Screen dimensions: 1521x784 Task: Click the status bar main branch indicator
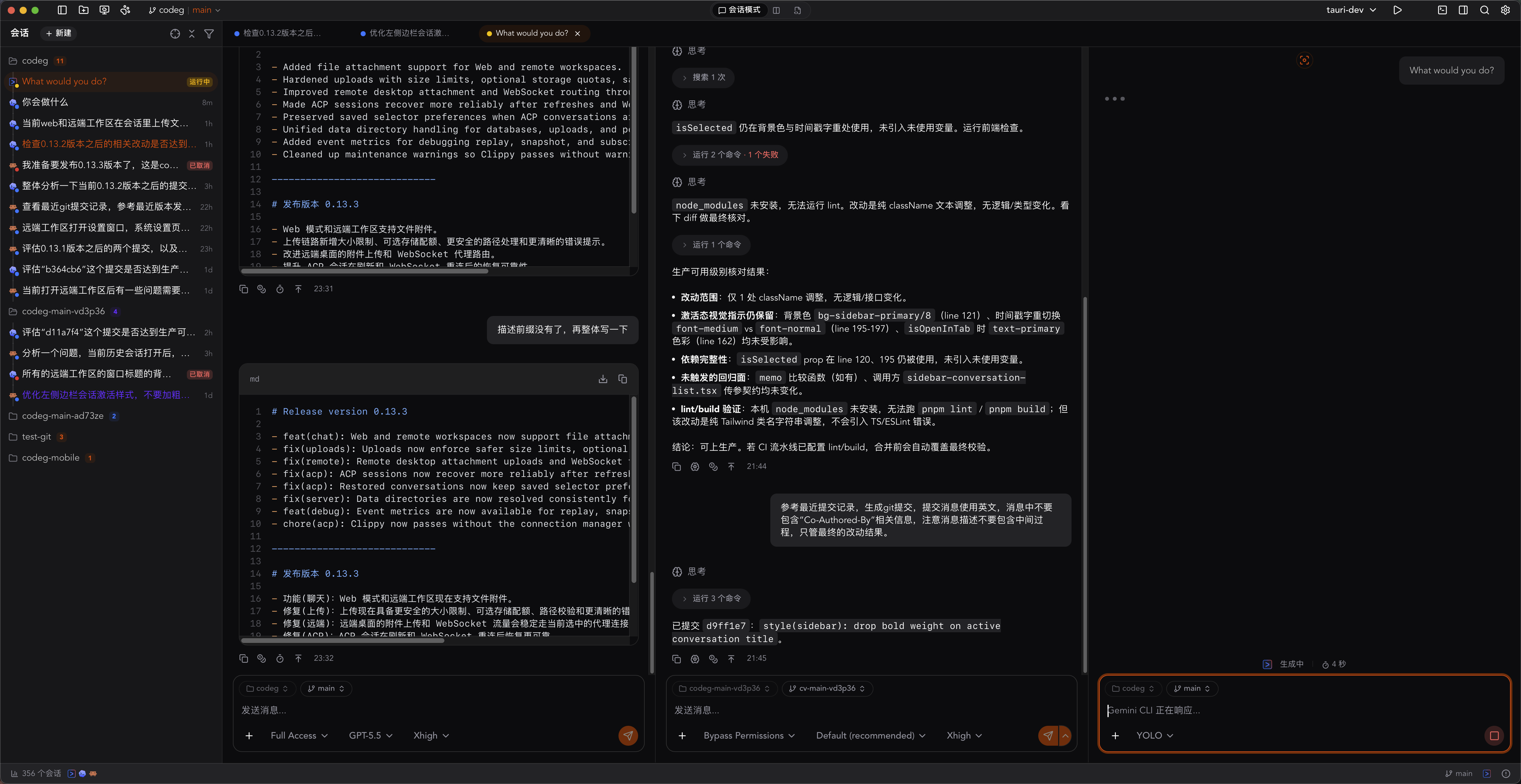pyautogui.click(x=1458, y=773)
